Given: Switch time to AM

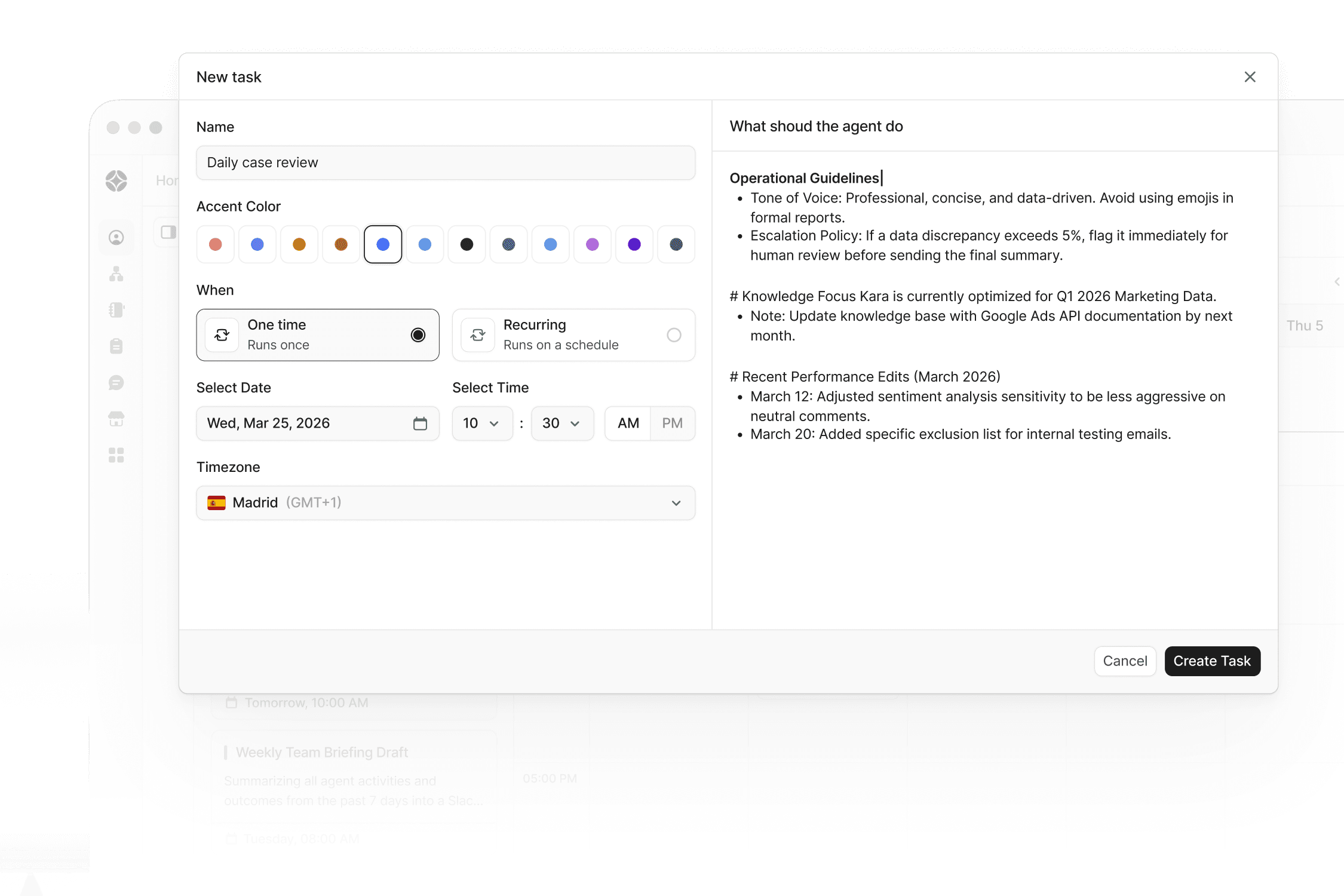Looking at the screenshot, I should pos(628,424).
